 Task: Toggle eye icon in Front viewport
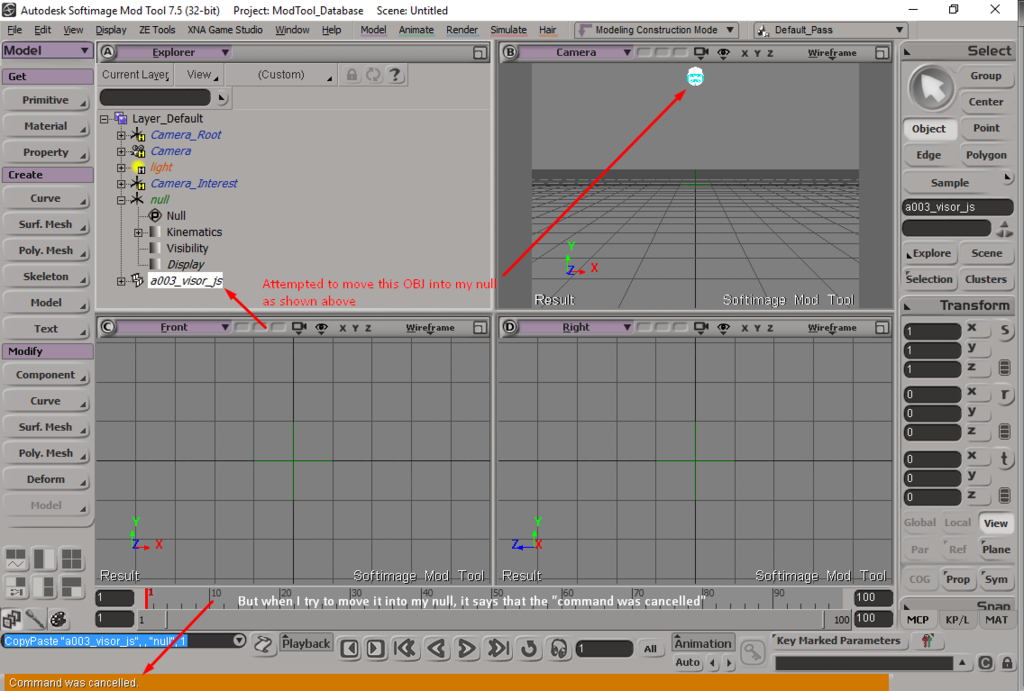(321, 328)
